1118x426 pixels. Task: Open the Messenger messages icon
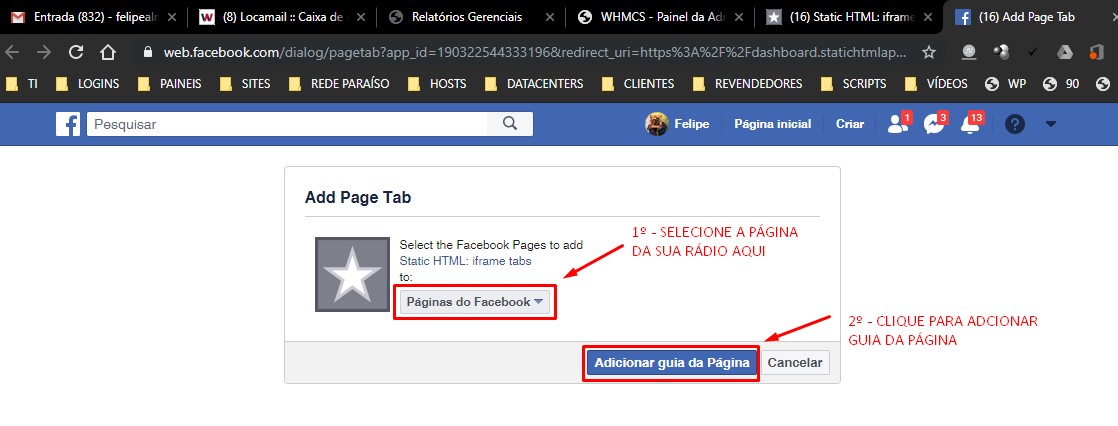coord(933,124)
